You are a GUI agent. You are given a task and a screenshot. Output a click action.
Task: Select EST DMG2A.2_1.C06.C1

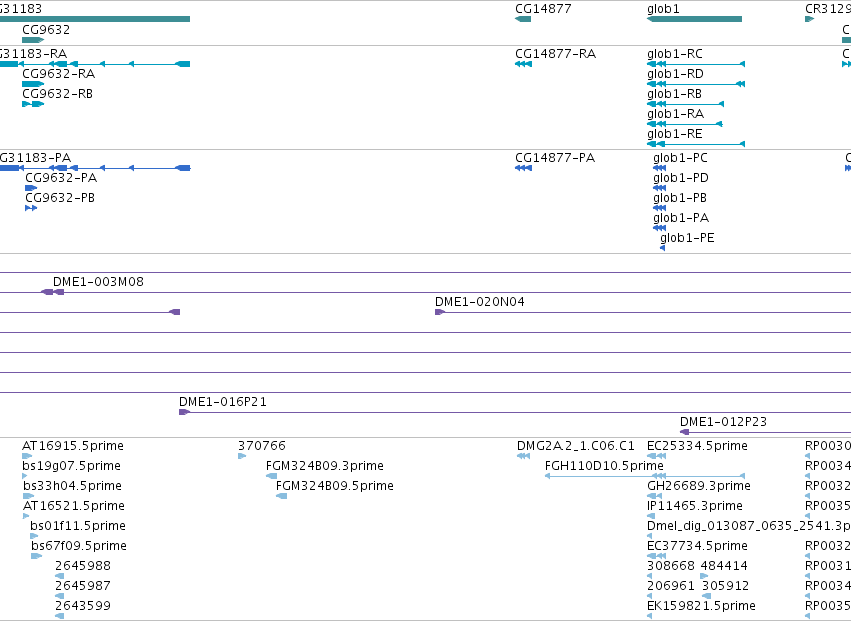575,446
